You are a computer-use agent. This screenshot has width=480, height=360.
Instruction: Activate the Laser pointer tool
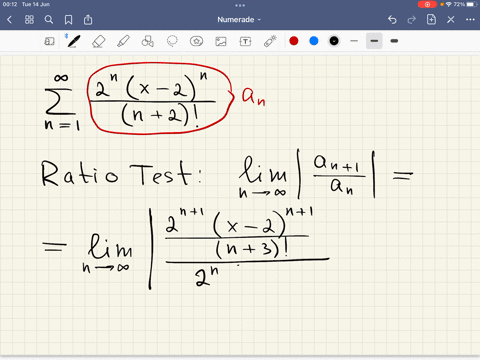tap(270, 41)
